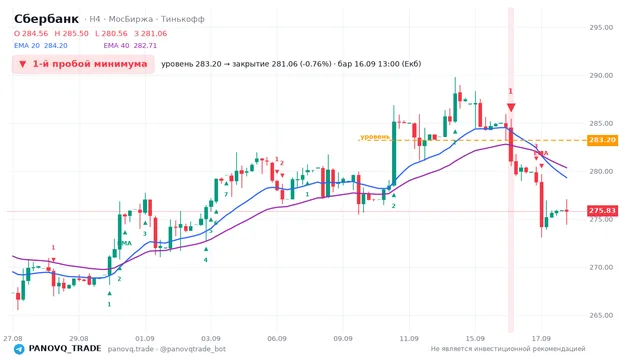
Task: Click the level description text with 283.20
Action: [291, 64]
